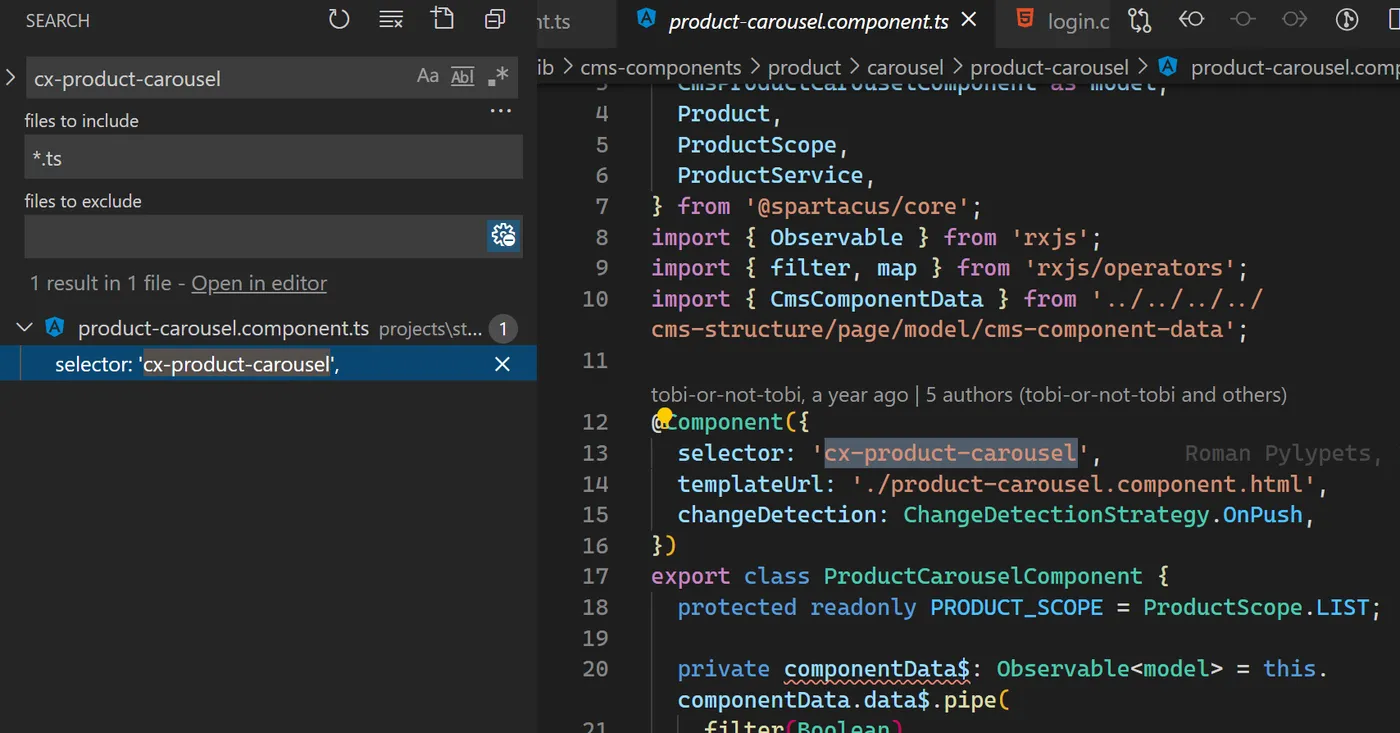Image resolution: width=1400 pixels, height=733 pixels.
Task: Click carousel breadcrumb segment
Action: tap(905, 67)
